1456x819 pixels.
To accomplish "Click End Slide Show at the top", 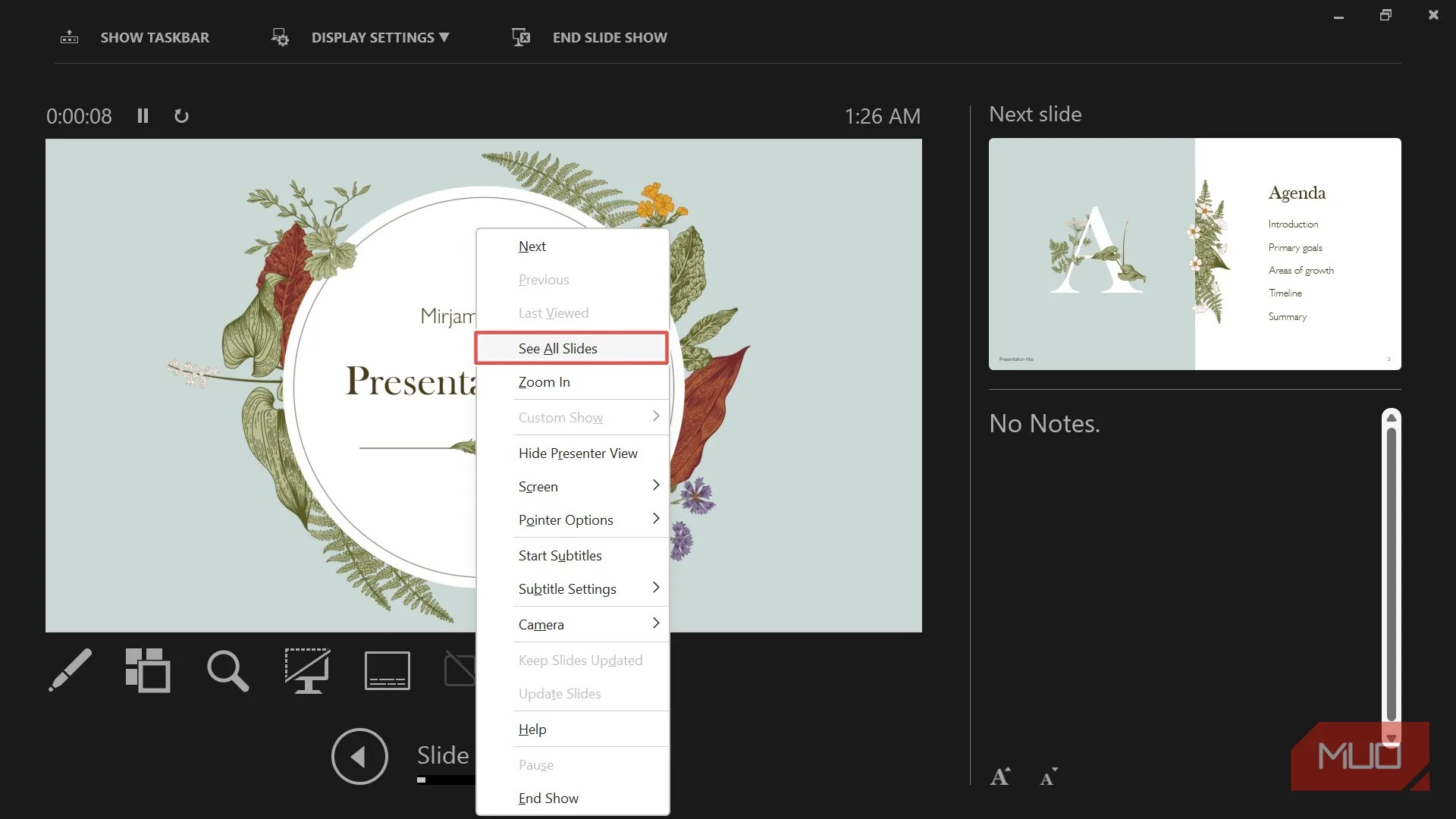I will point(610,36).
